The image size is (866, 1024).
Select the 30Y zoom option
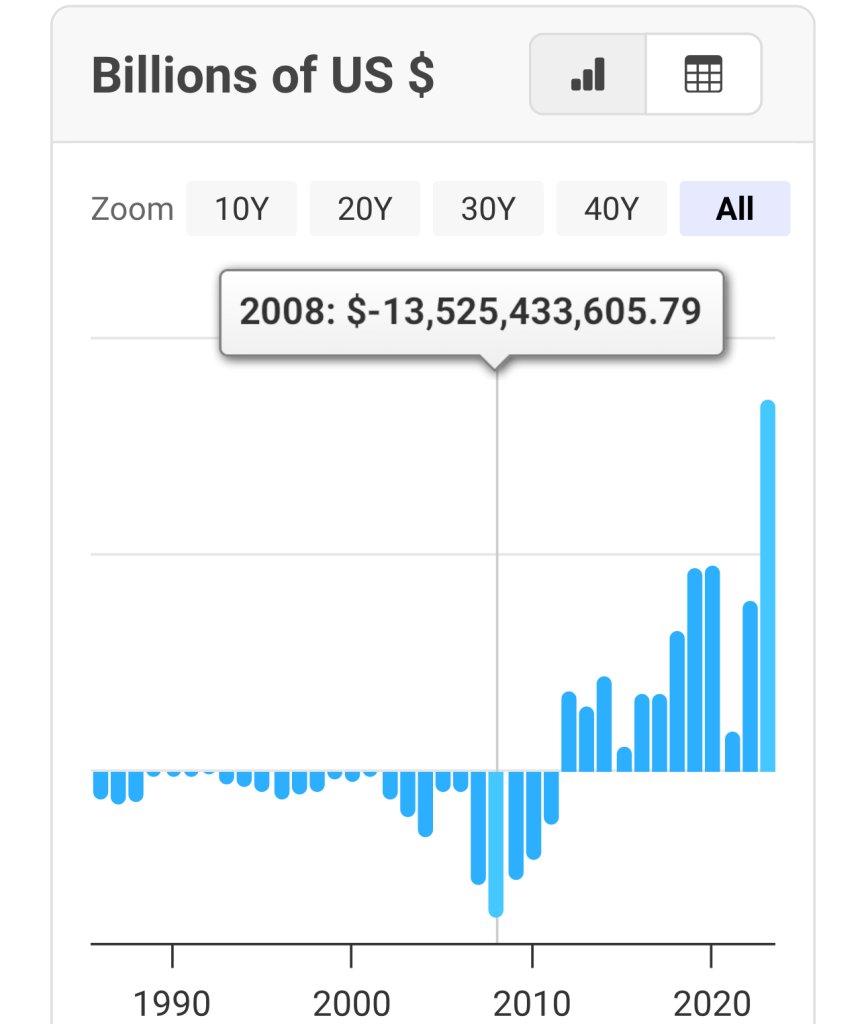pos(488,209)
